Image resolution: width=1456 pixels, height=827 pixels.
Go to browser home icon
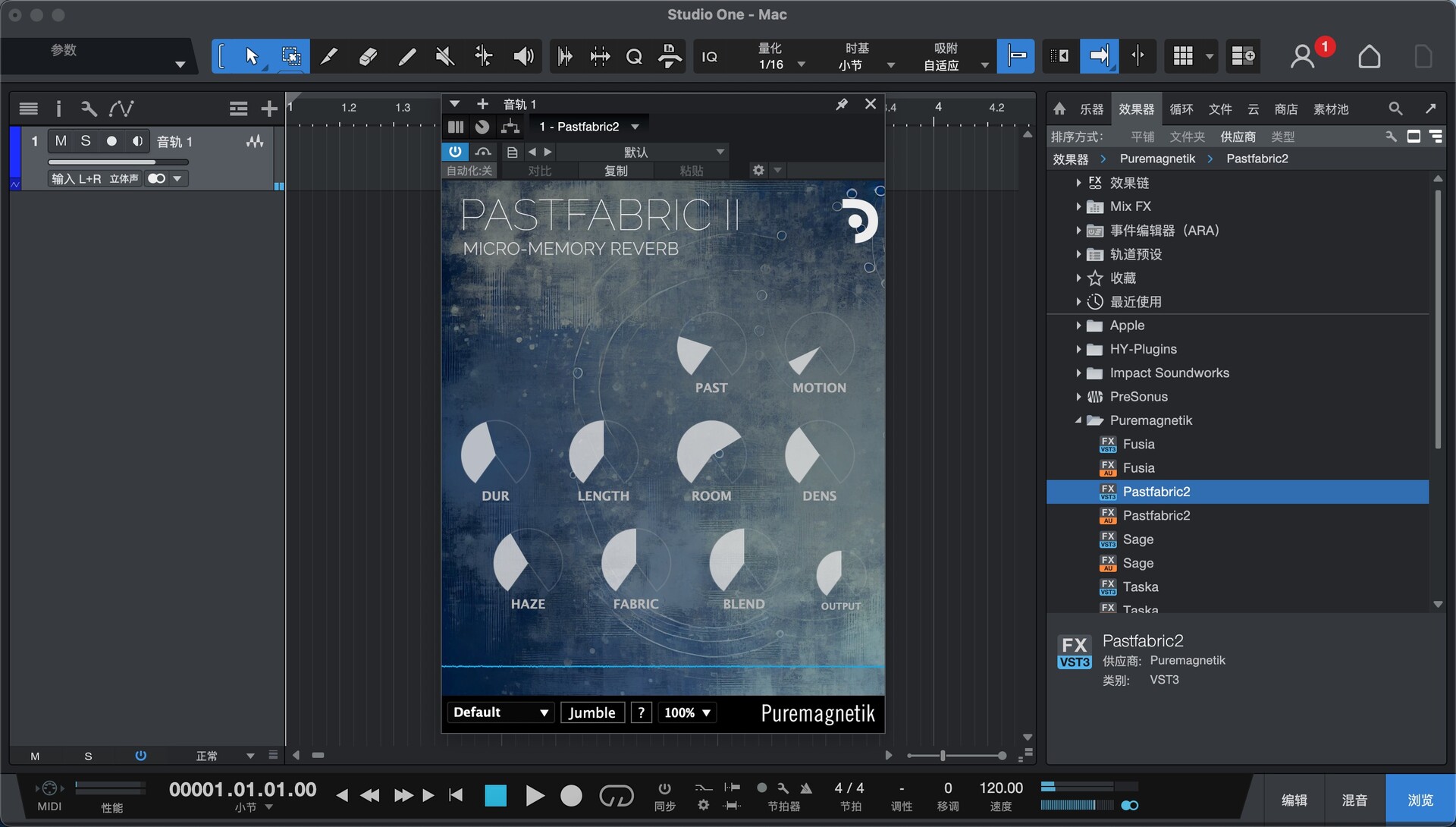[1059, 108]
